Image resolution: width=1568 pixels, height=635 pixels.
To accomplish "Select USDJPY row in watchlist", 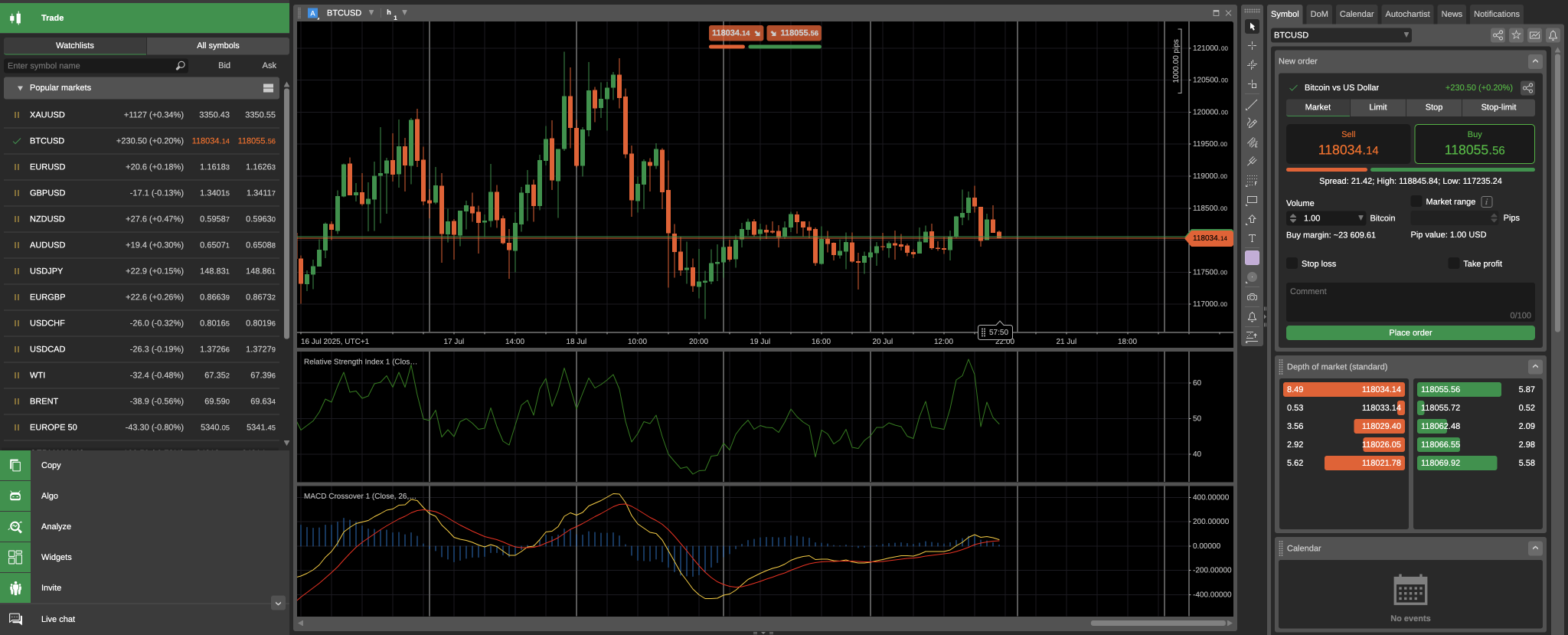I will coord(142,271).
